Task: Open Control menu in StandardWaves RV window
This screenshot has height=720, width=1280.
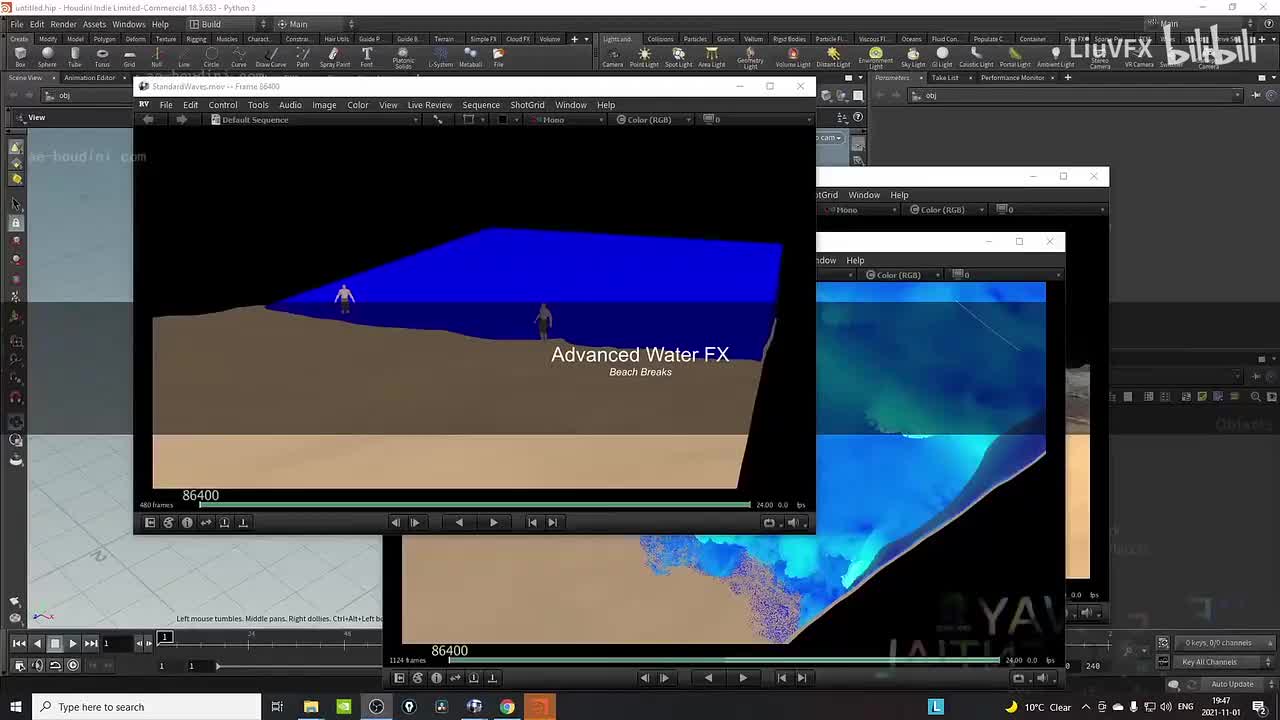Action: click(x=222, y=105)
